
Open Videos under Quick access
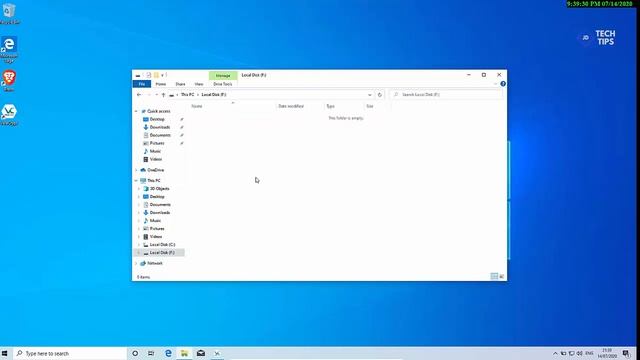[x=156, y=159]
